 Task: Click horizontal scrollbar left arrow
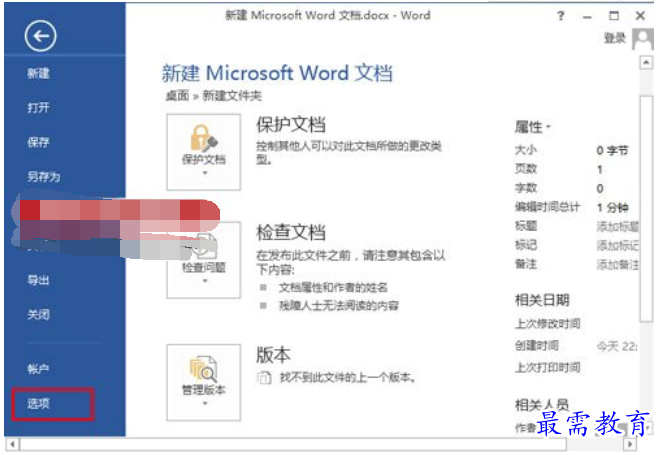[x=12, y=444]
